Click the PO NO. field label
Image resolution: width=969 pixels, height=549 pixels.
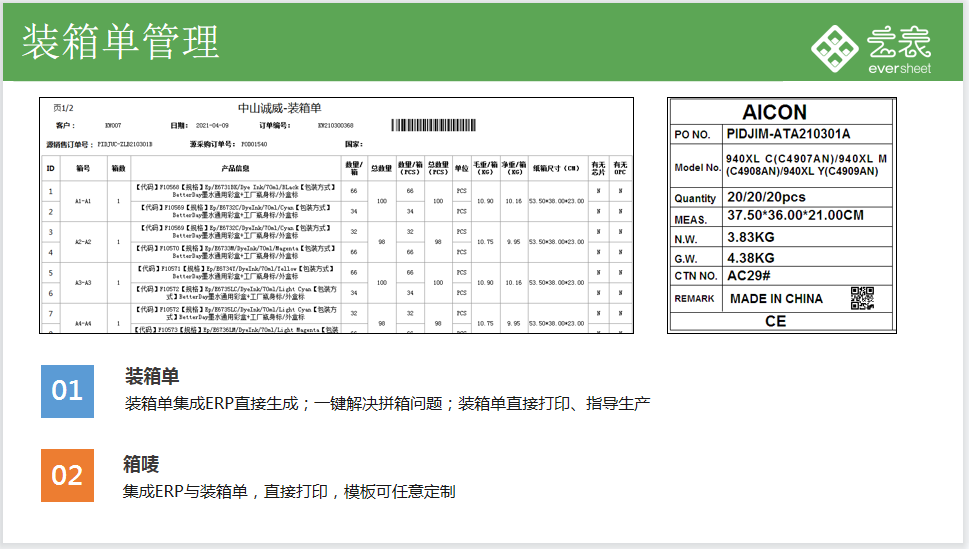tap(692, 135)
